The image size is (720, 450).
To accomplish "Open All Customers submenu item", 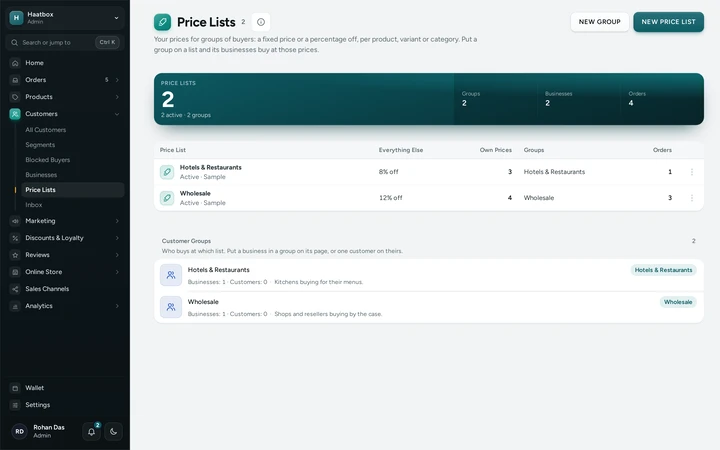I will 45,130.
